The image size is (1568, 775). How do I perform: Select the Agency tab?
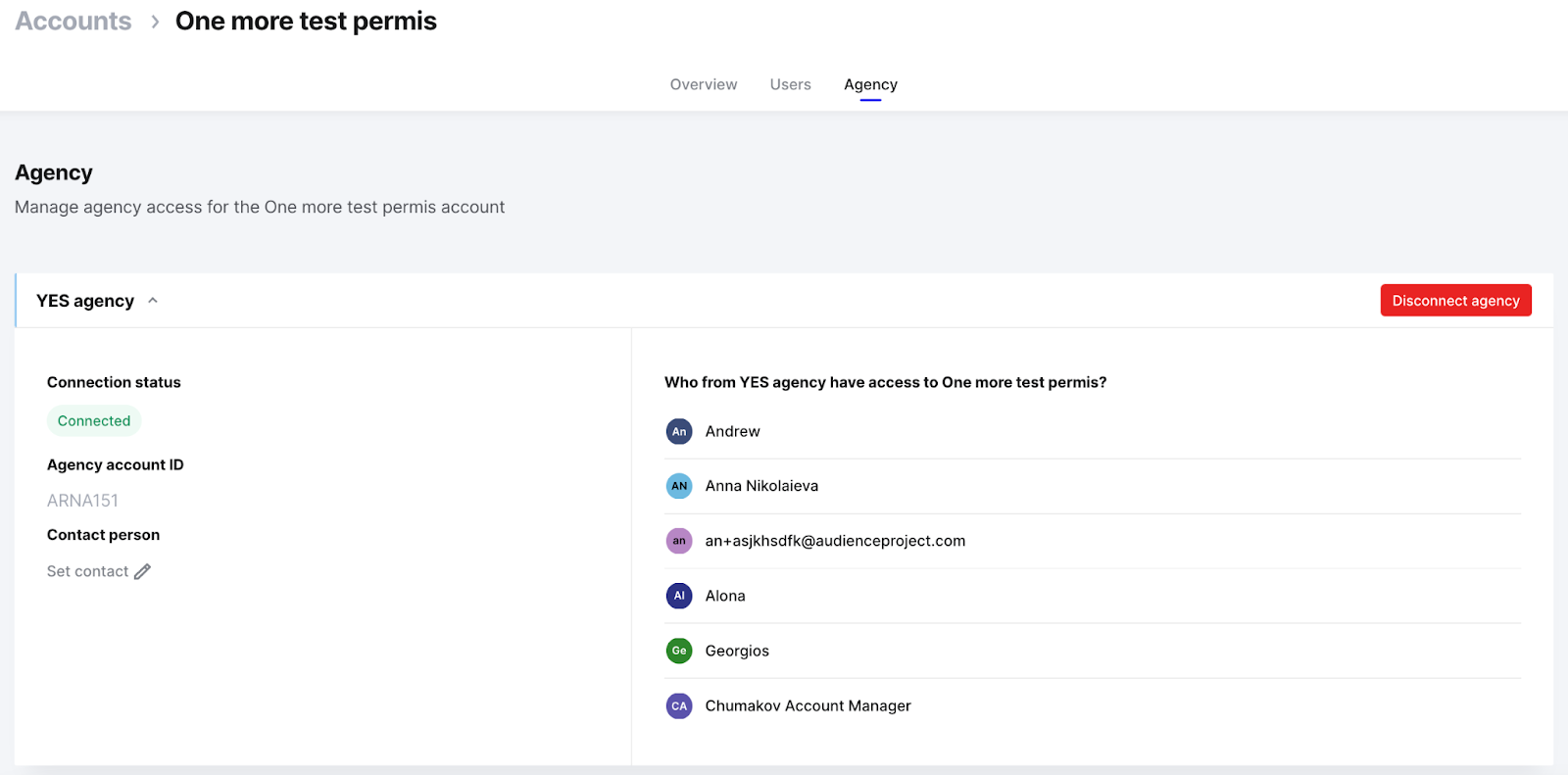coord(870,84)
